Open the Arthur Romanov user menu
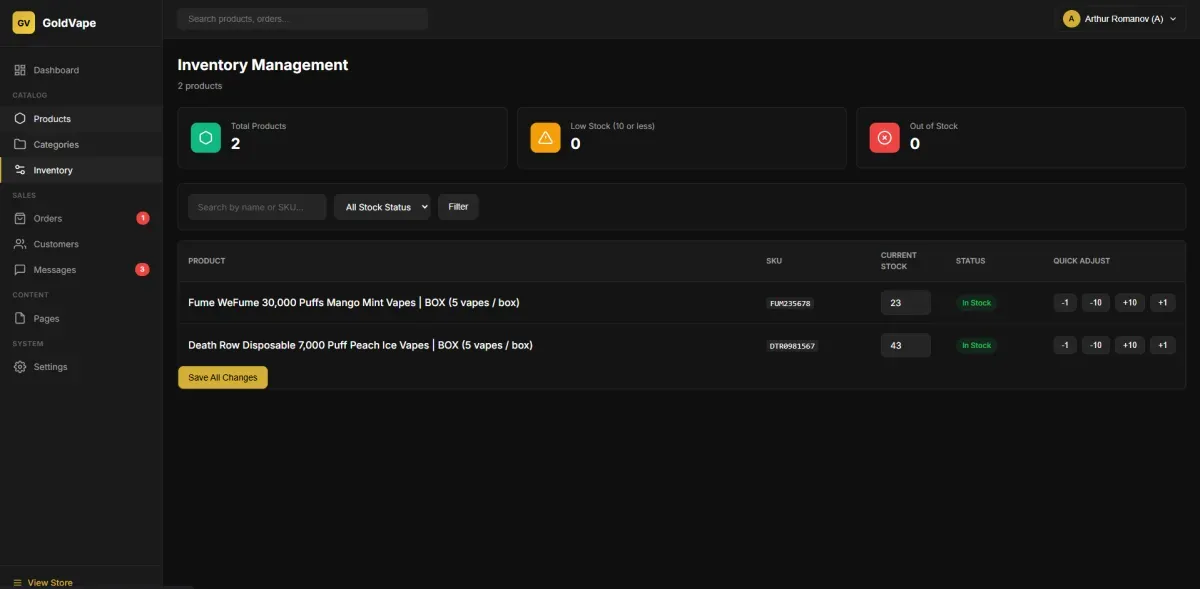Image resolution: width=1200 pixels, height=589 pixels. point(1119,19)
